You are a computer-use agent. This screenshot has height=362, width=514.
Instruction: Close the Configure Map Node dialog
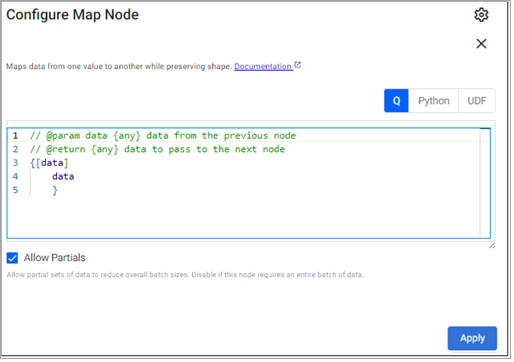481,44
